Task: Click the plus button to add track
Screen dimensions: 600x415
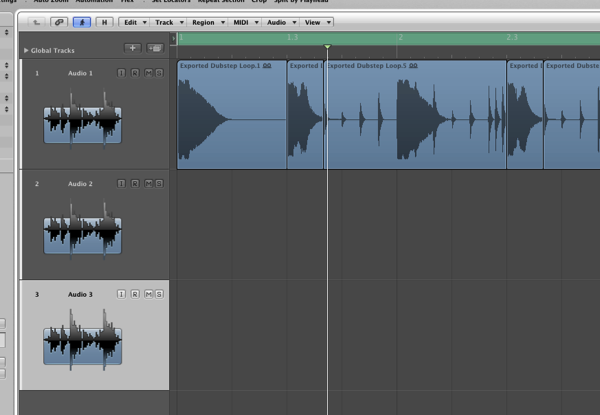Action: pyautogui.click(x=132, y=48)
